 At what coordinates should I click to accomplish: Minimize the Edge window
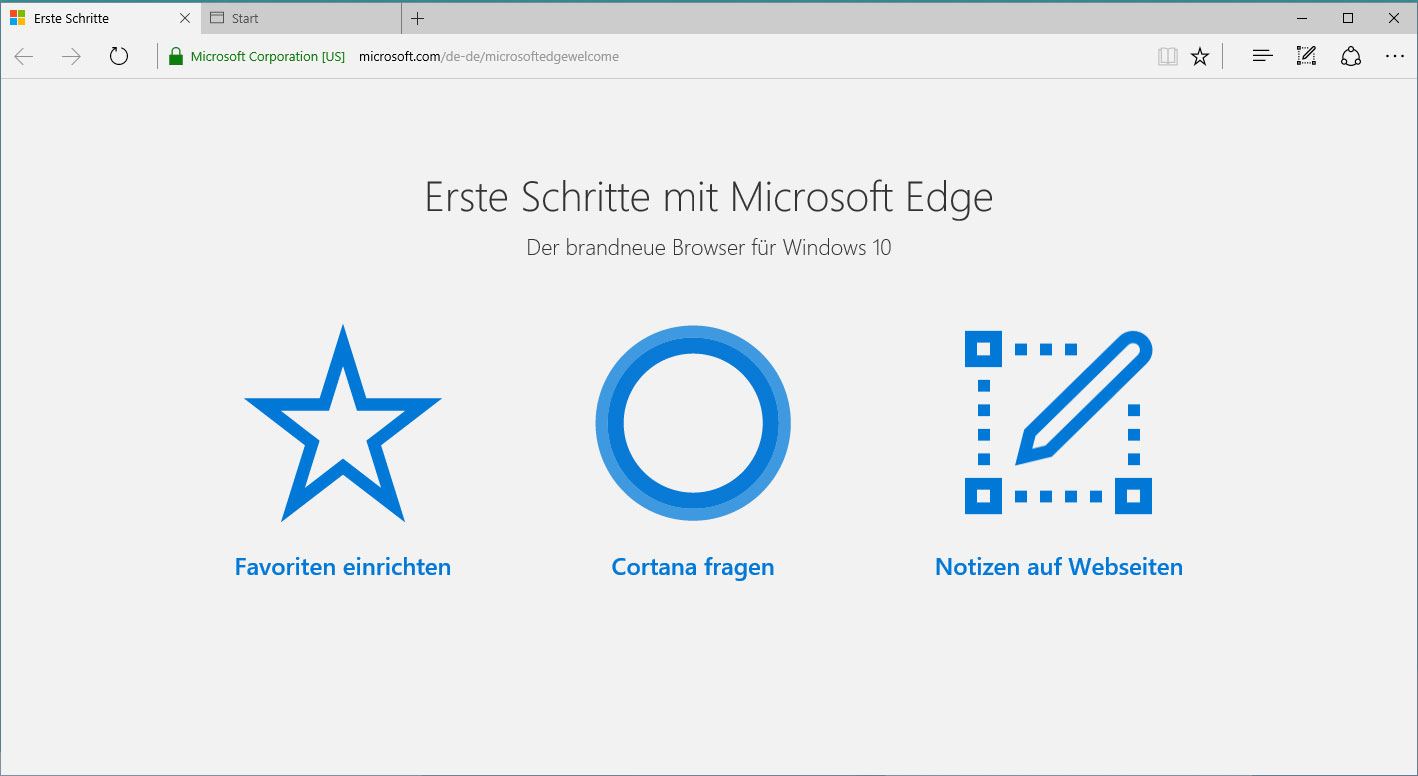(1302, 18)
